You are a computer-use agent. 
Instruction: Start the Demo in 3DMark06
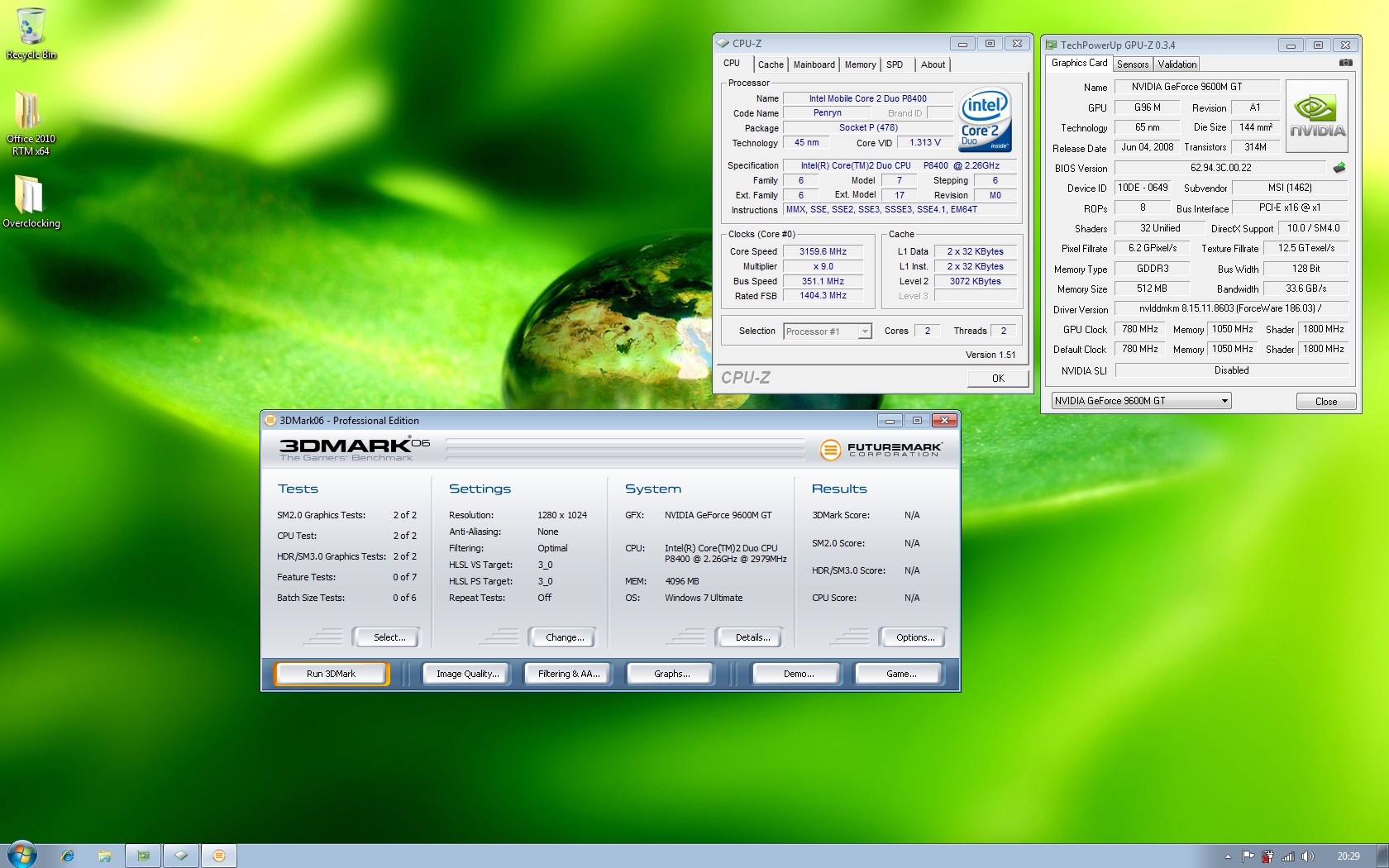(x=798, y=674)
